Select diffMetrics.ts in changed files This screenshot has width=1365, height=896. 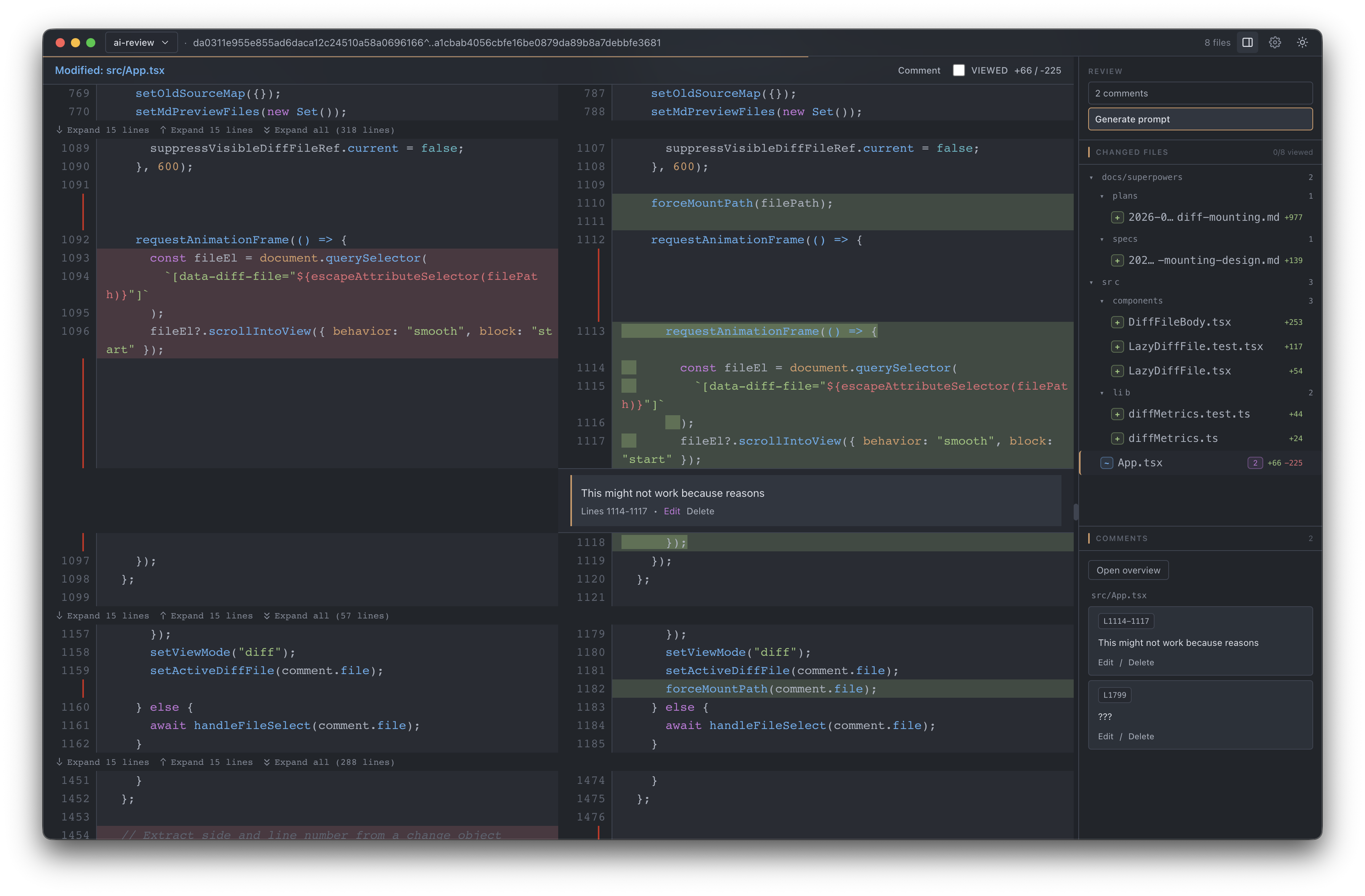tap(1200, 439)
